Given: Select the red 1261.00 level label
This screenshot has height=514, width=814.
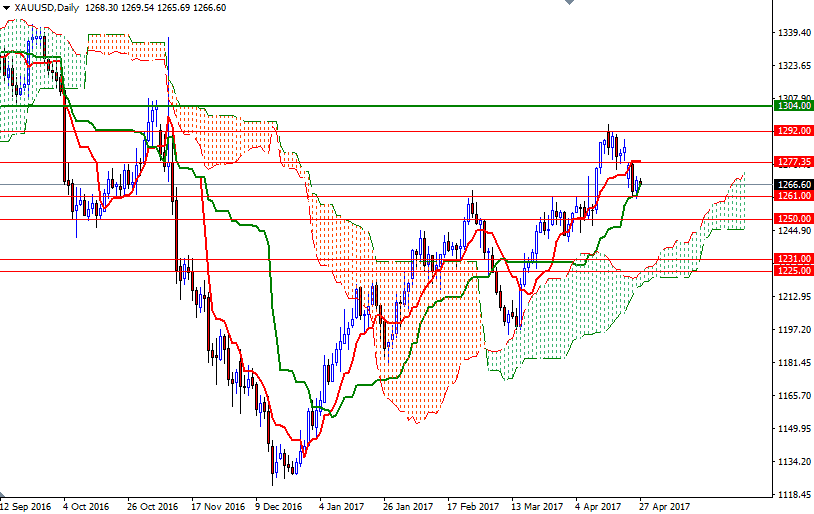Looking at the screenshot, I should 793,196.
